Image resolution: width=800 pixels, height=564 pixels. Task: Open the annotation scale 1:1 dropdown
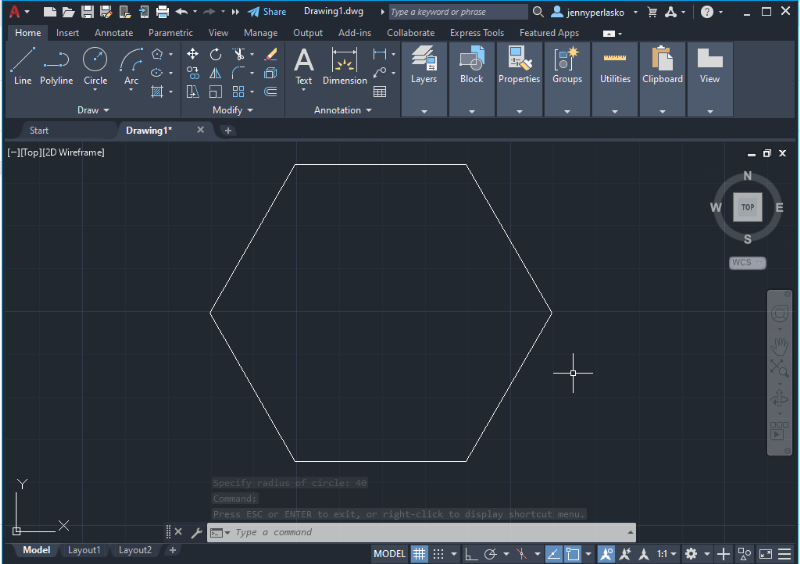coord(667,554)
